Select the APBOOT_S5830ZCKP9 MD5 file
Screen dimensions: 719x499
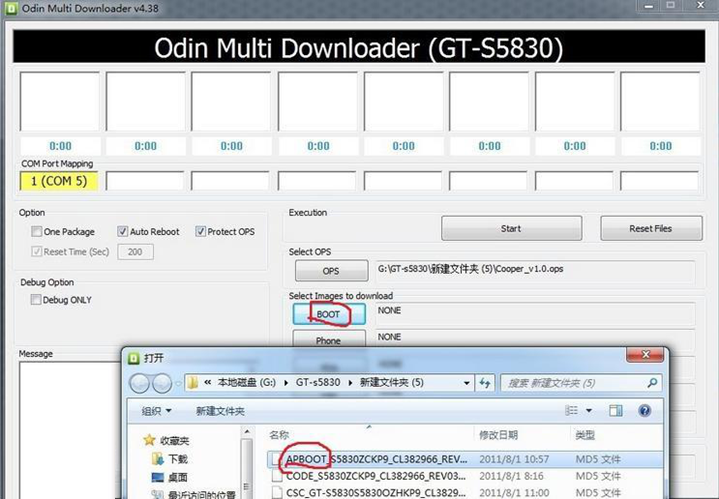click(x=465, y=459)
